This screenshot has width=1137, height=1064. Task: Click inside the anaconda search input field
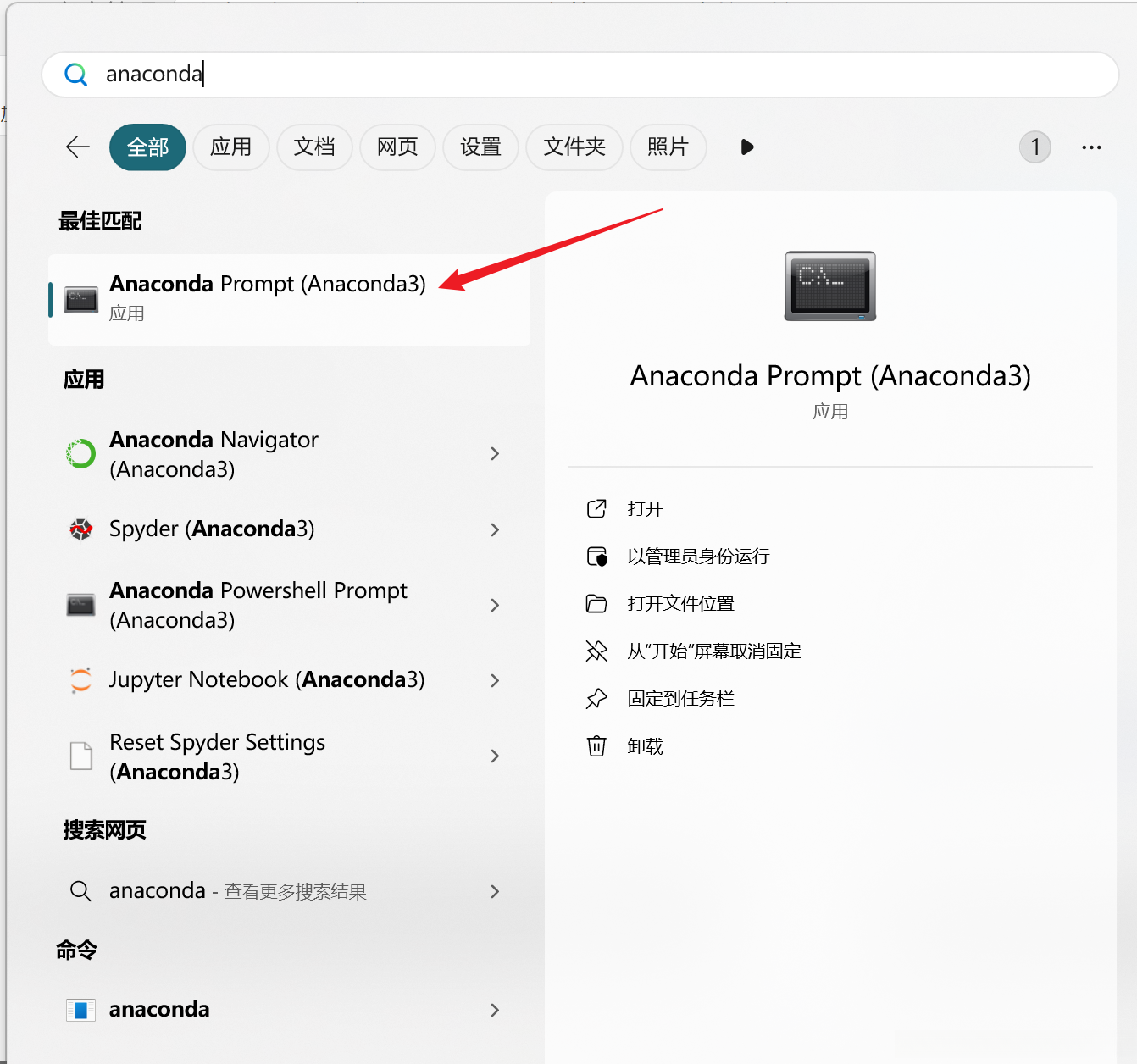580,75
